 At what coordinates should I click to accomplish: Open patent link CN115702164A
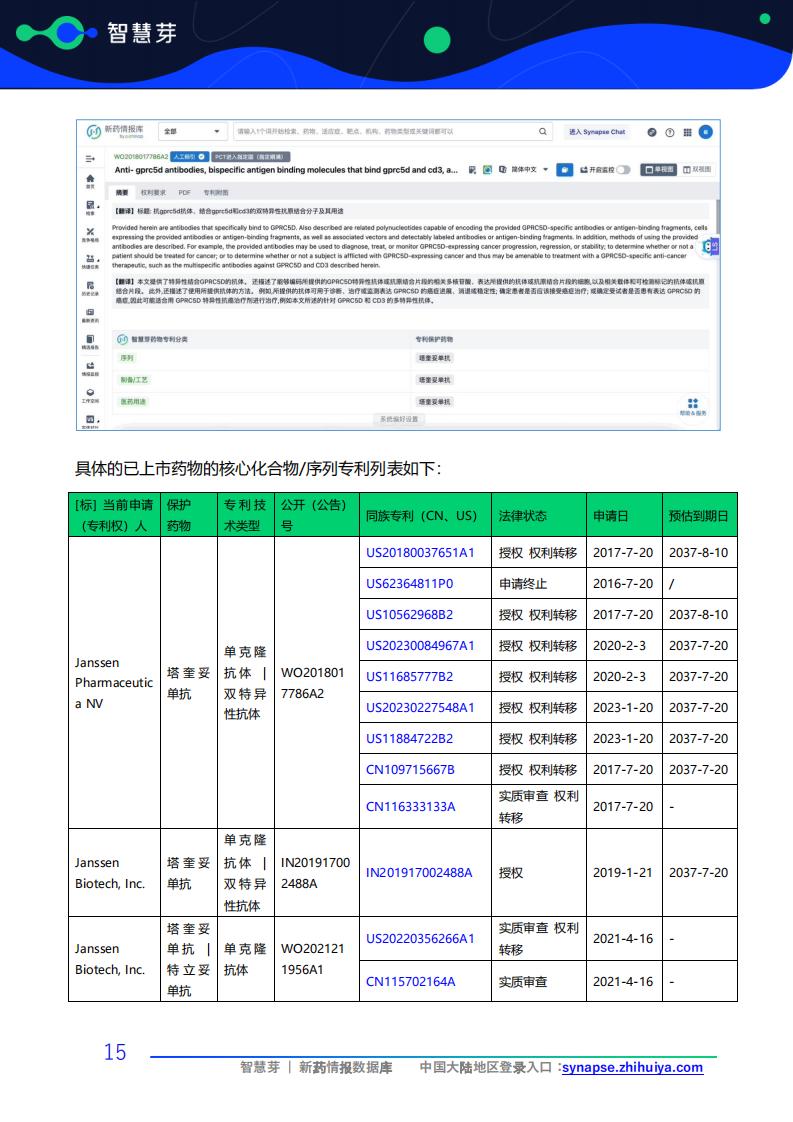411,982
